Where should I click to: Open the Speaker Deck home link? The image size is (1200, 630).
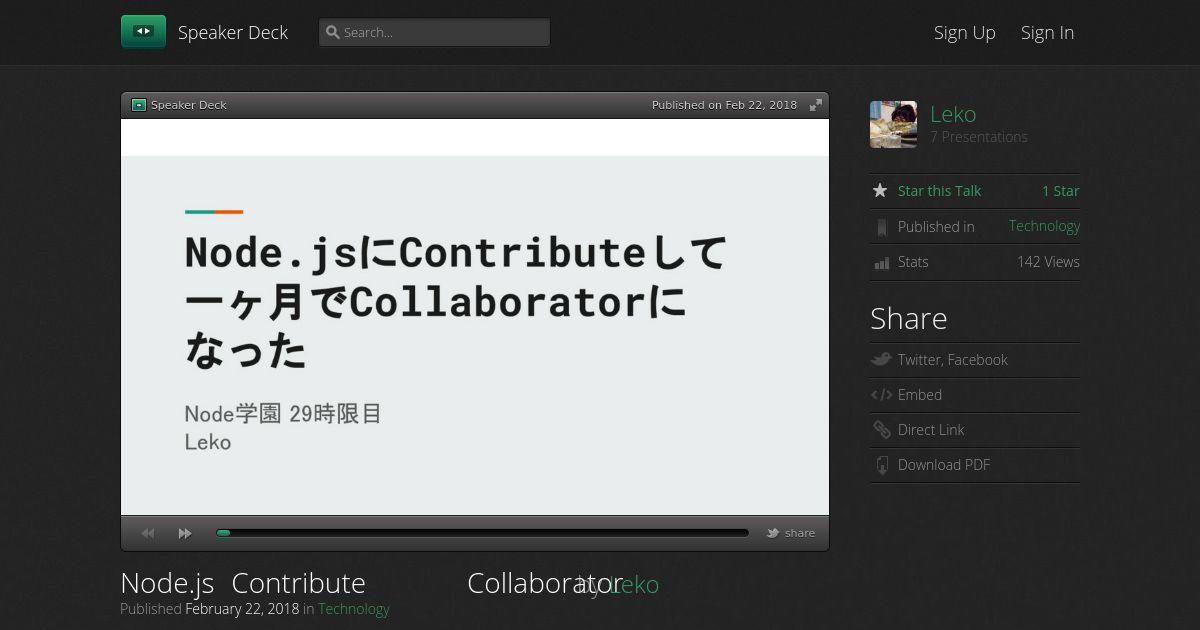click(233, 32)
